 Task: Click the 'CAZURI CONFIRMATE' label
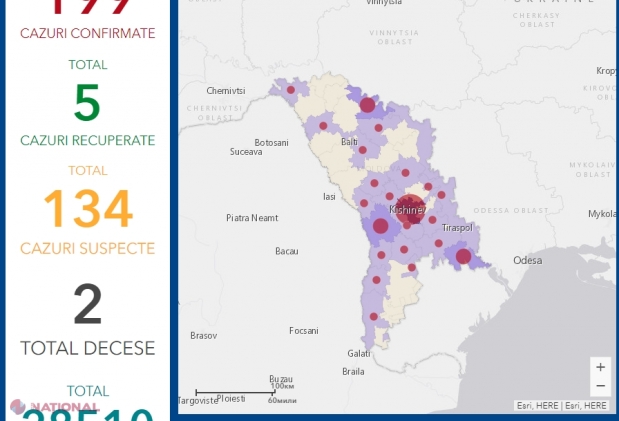[x=88, y=33]
